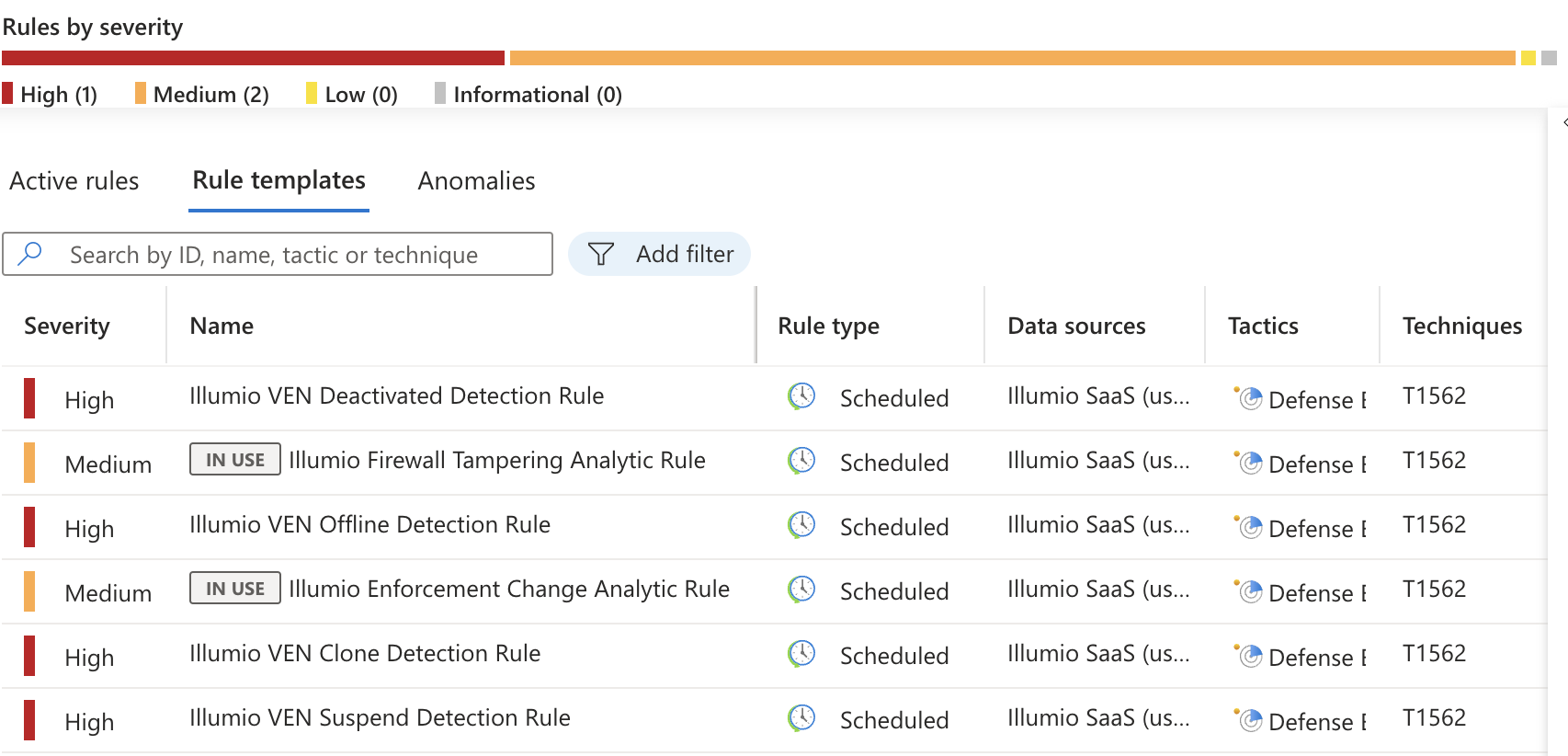
Task: Click clock icon for Firewall Tampering rule
Action: coord(801,461)
